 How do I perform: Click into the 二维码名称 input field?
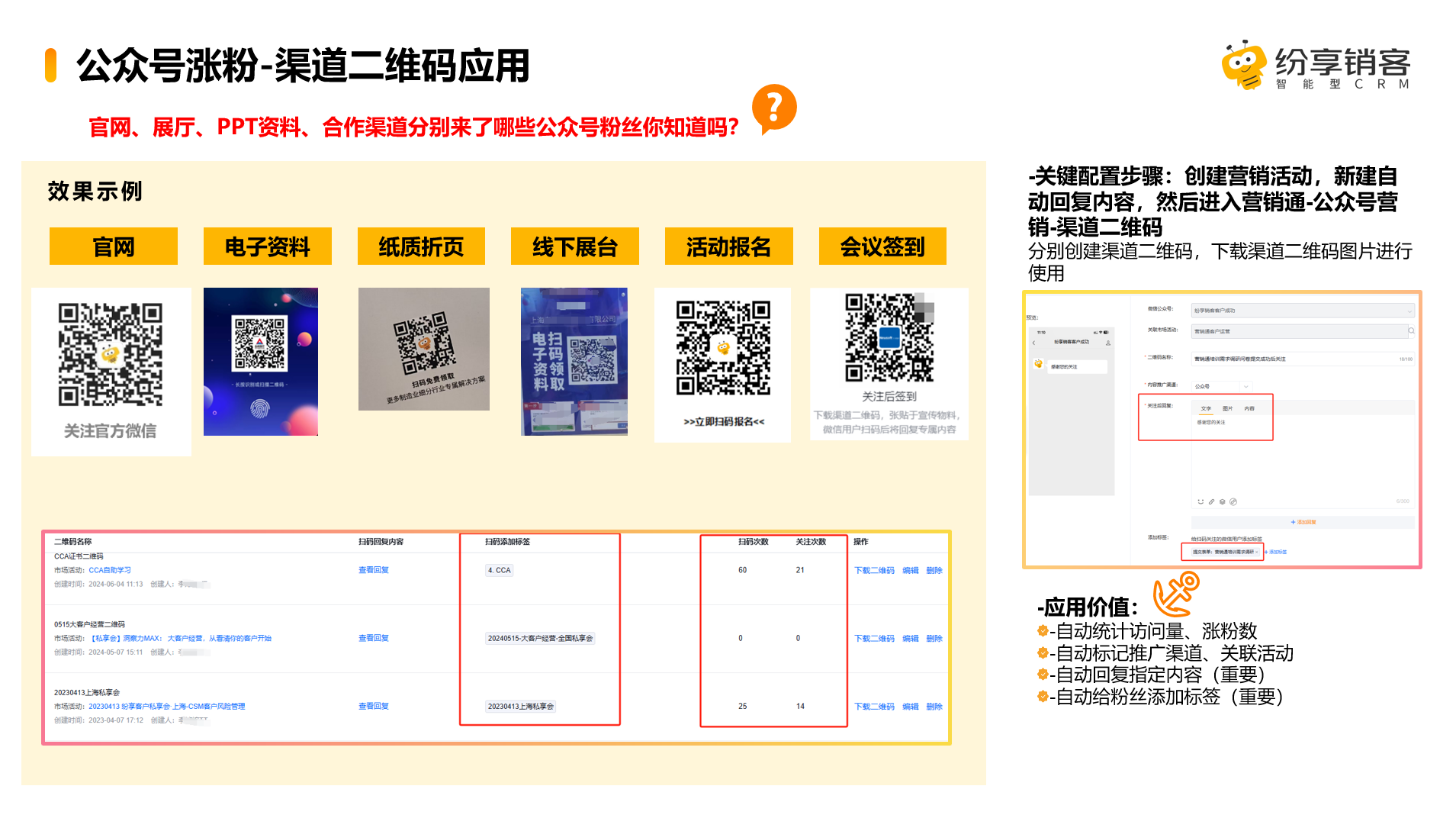[1303, 359]
